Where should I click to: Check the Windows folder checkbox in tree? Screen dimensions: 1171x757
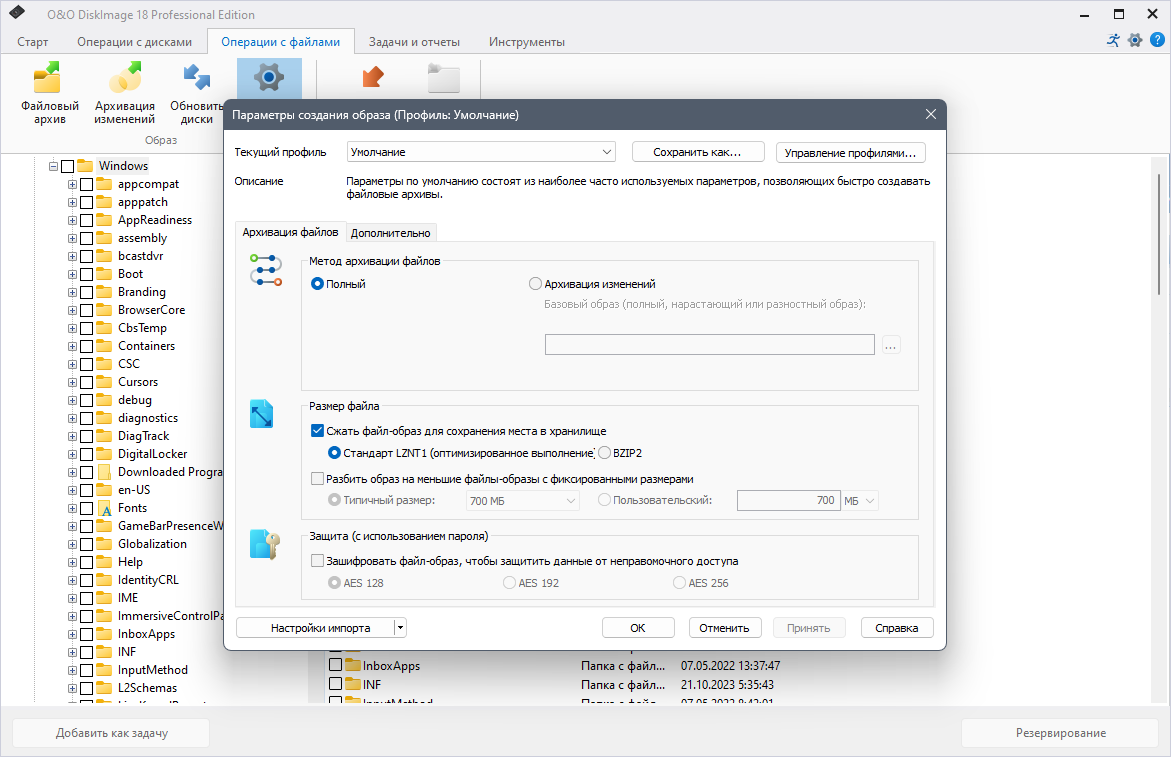click(x=67, y=166)
